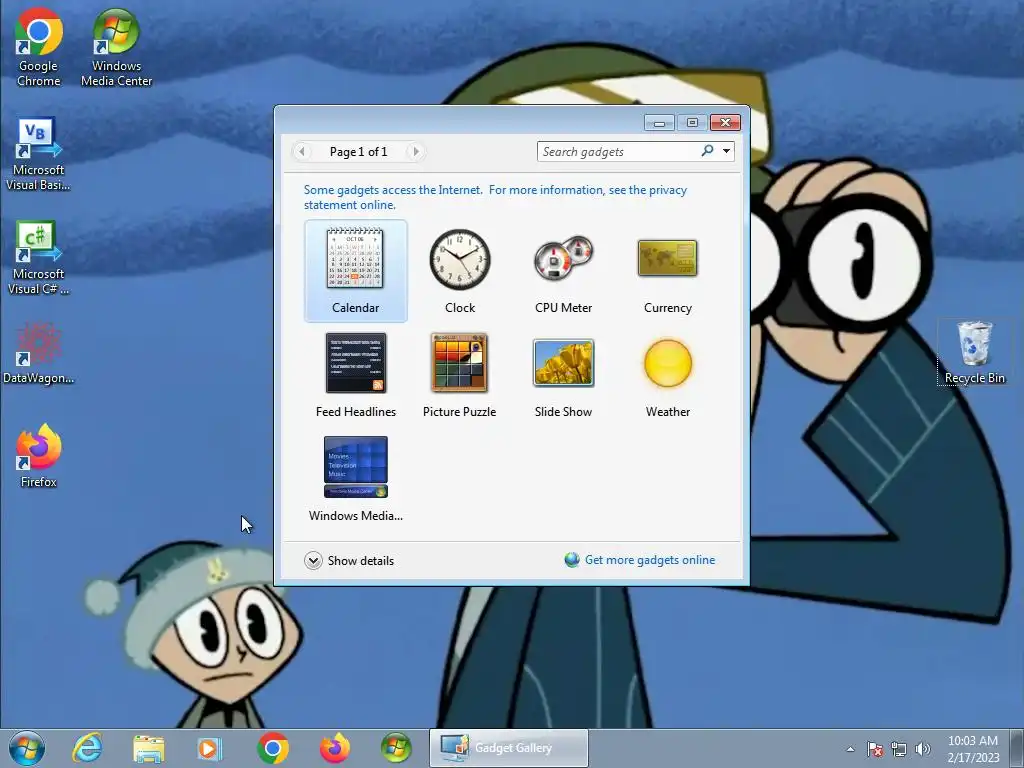Pick the CPU Meter gadget

563,270
